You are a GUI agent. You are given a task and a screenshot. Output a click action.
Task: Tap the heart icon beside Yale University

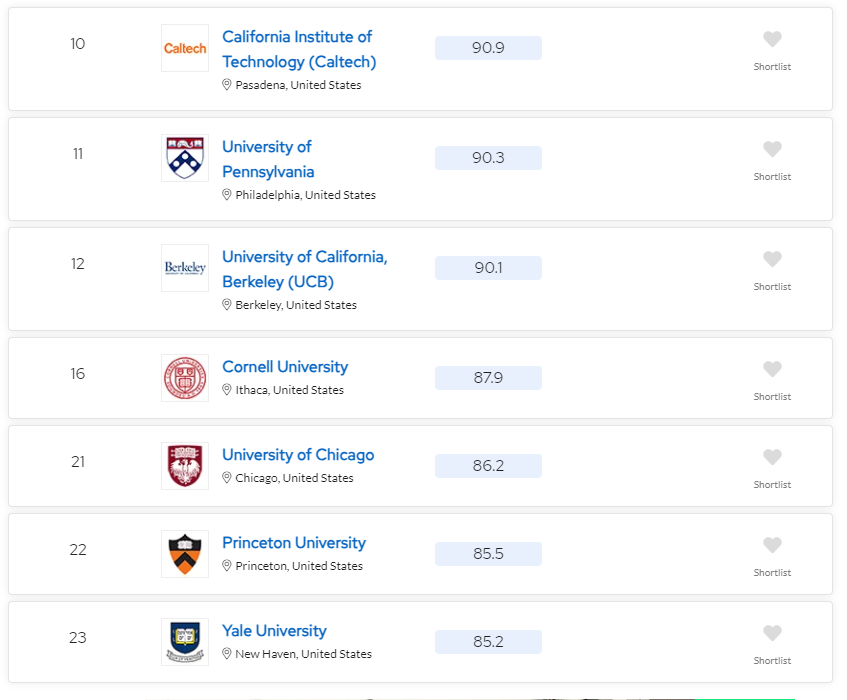[772, 634]
